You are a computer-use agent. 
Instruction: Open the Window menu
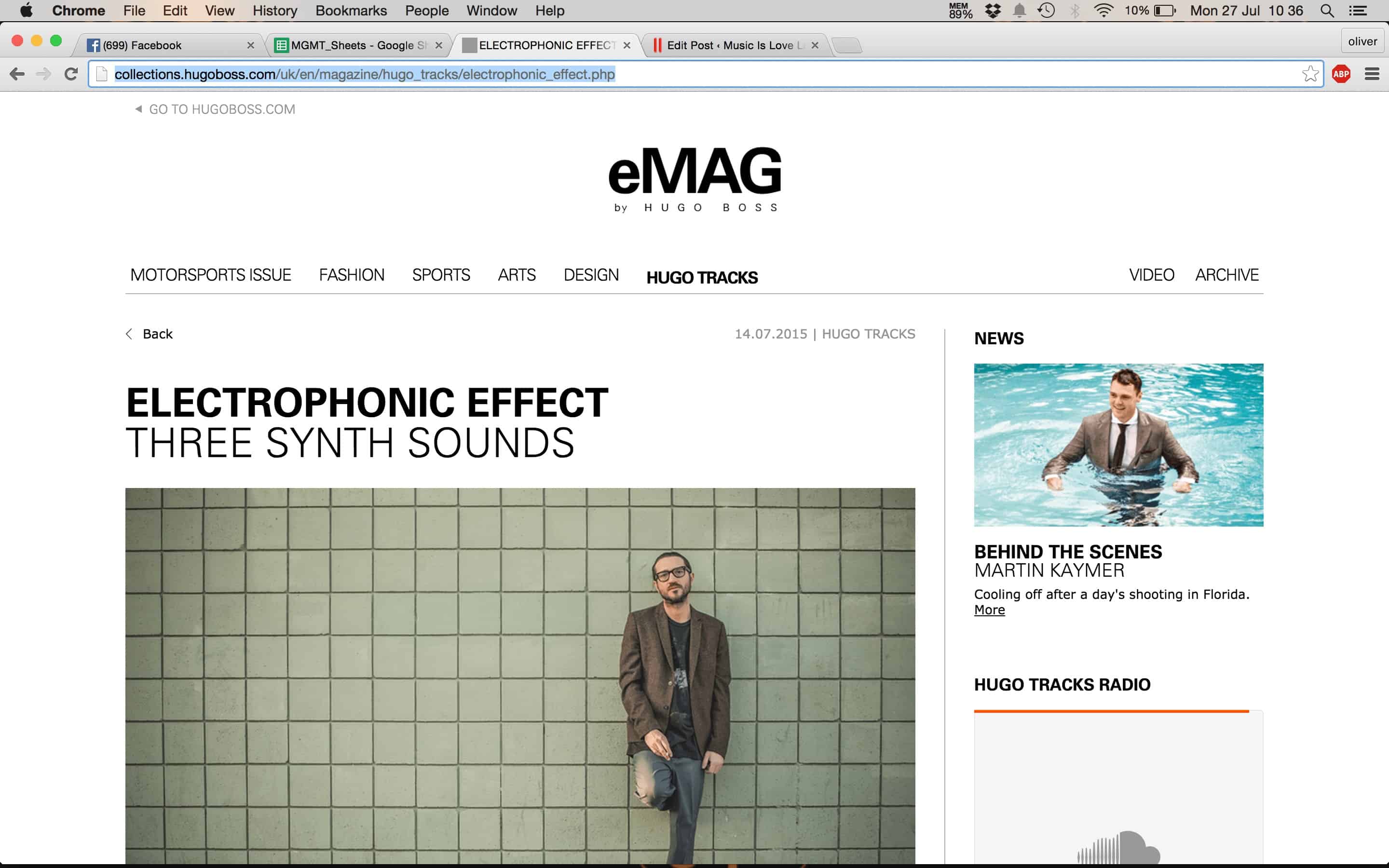click(492, 10)
